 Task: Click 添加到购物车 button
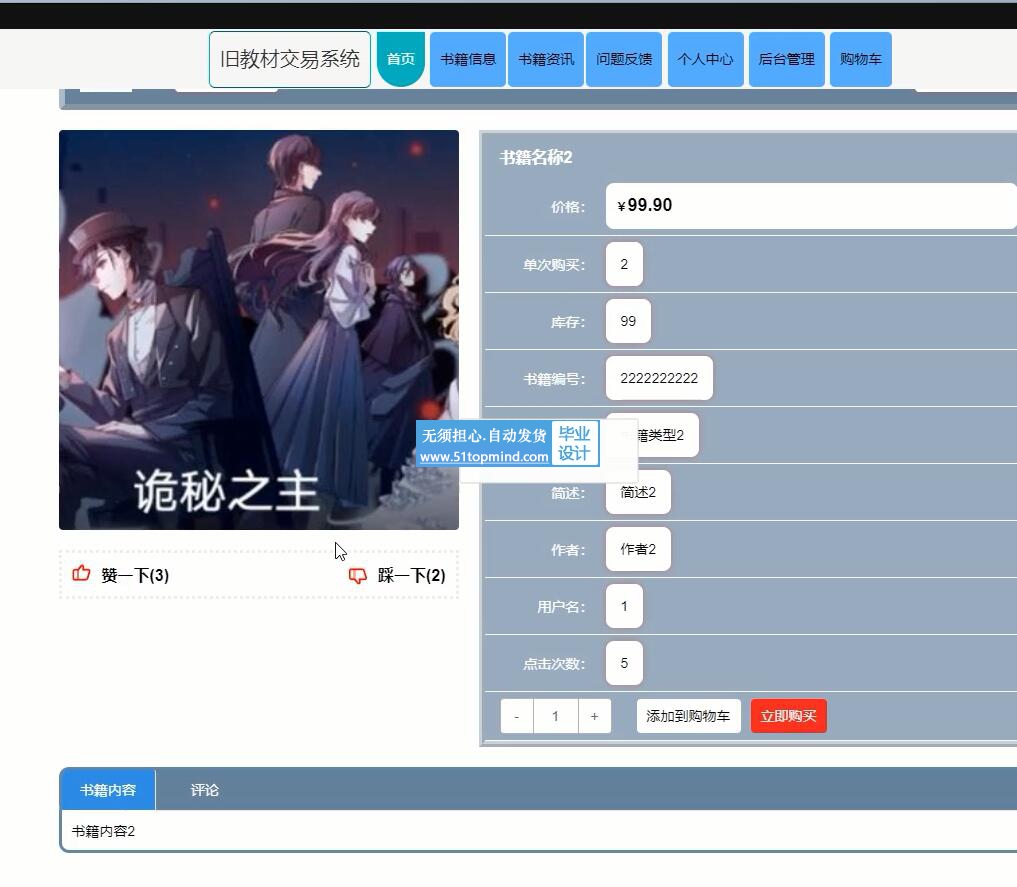pyautogui.click(x=688, y=716)
